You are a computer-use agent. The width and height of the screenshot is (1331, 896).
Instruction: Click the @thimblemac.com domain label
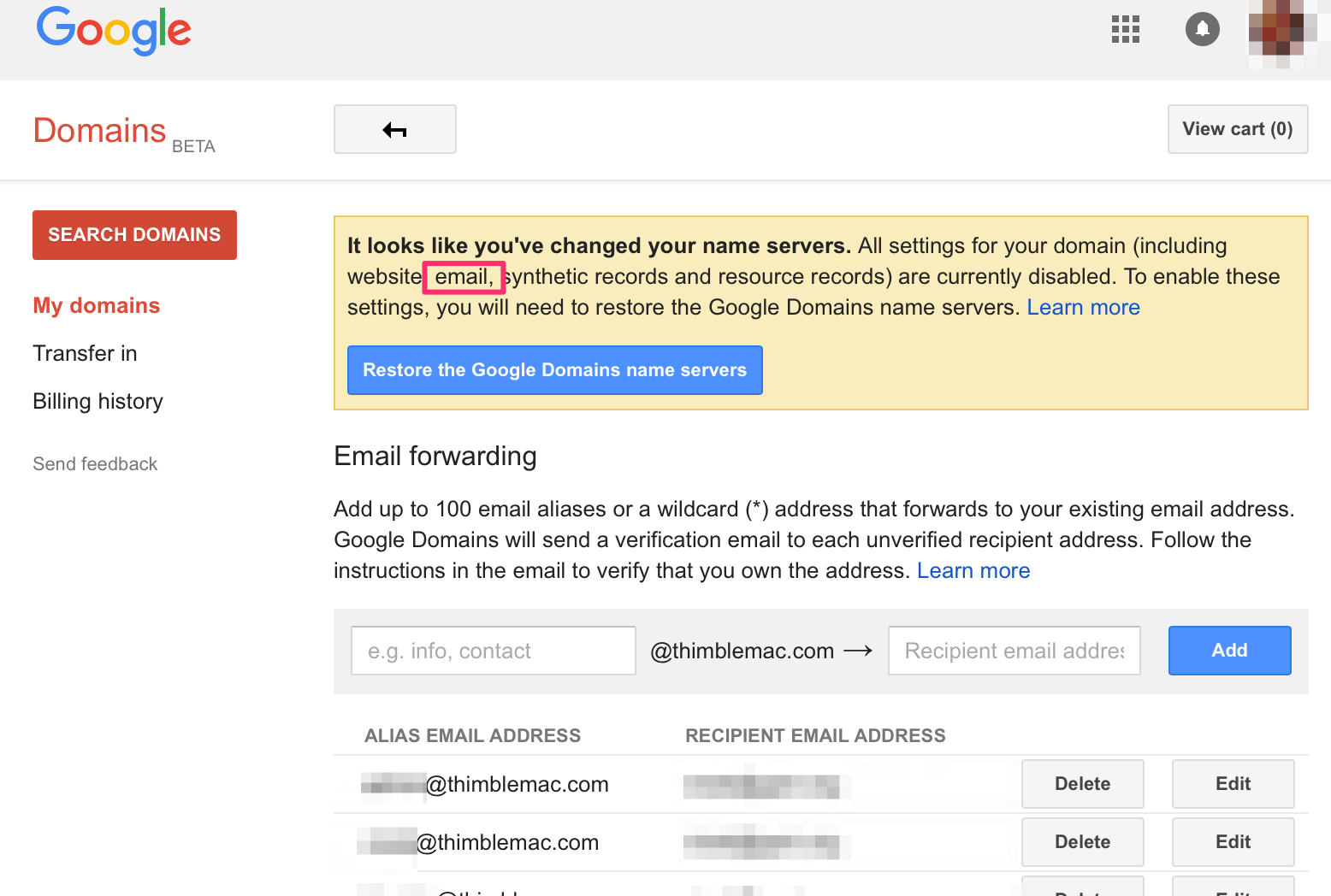click(742, 651)
